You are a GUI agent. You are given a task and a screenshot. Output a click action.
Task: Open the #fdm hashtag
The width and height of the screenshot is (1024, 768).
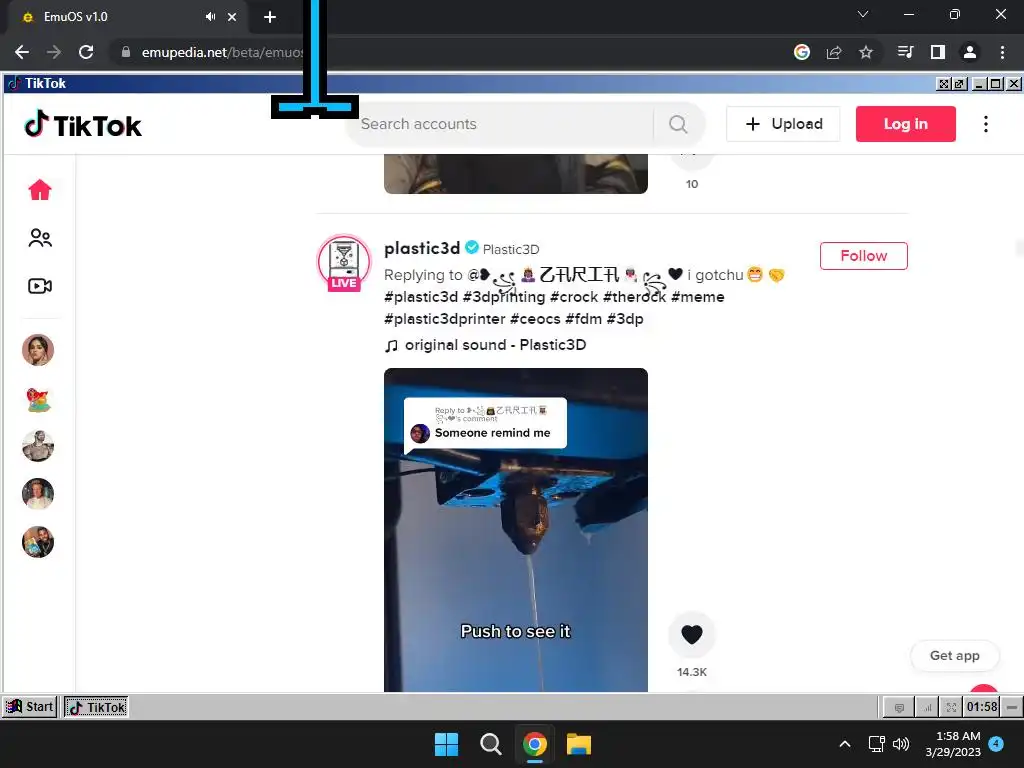583,319
